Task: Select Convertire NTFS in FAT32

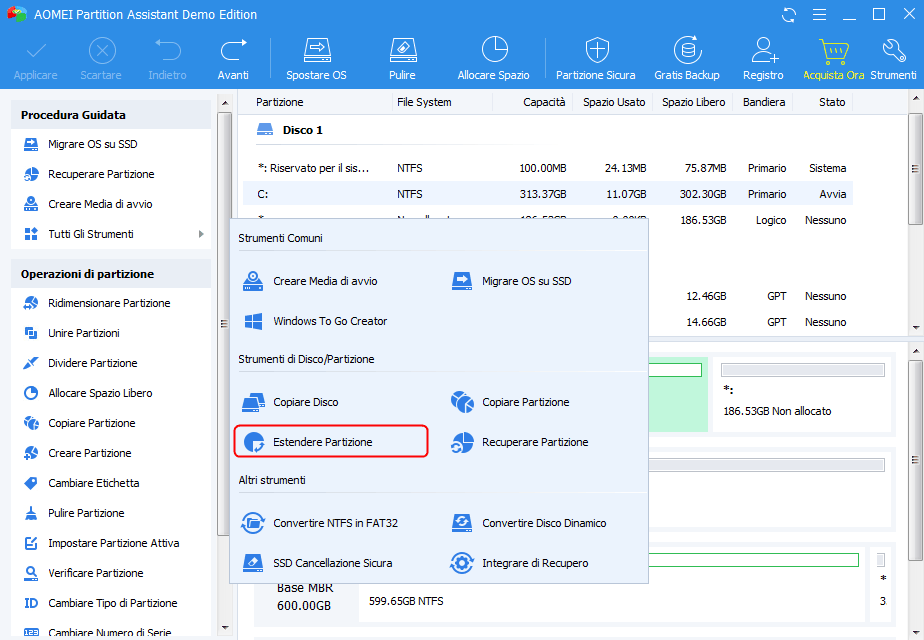Action: [x=320, y=523]
